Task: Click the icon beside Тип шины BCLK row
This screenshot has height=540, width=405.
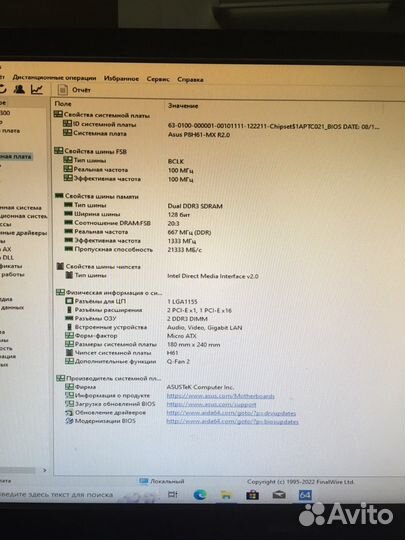Action: 68,160
